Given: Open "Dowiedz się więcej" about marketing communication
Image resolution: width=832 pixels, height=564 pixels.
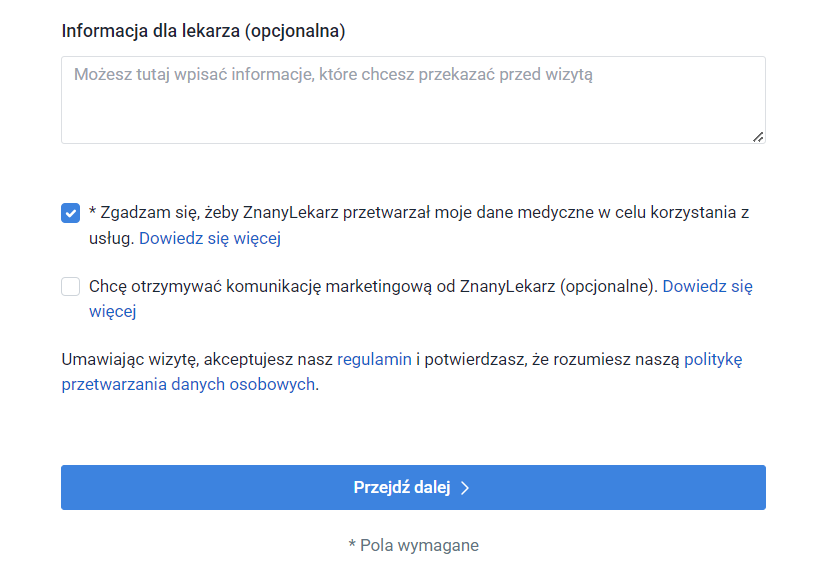Looking at the screenshot, I should (x=707, y=287).
